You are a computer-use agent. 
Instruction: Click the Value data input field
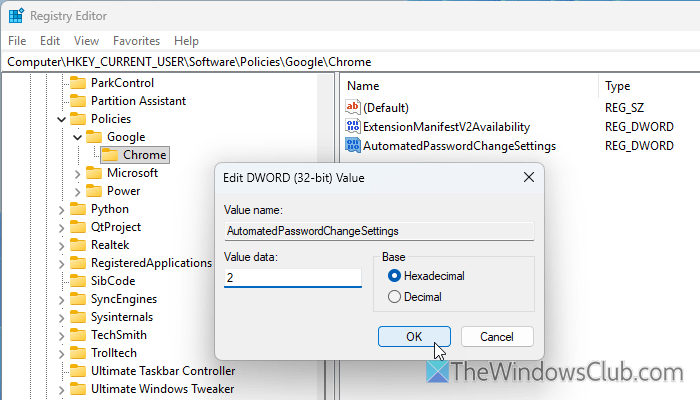293,278
